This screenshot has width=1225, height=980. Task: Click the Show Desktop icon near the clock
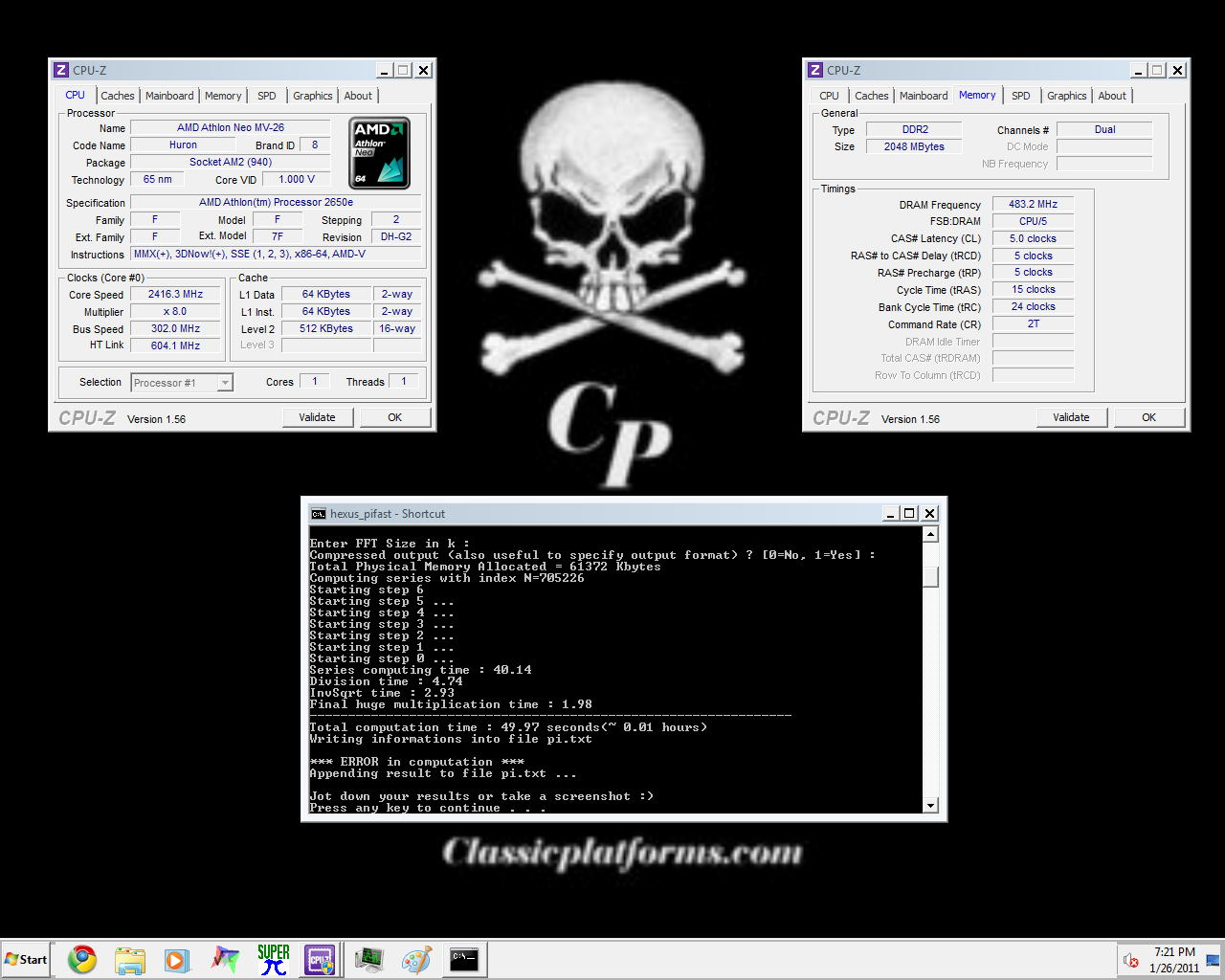tap(1214, 960)
